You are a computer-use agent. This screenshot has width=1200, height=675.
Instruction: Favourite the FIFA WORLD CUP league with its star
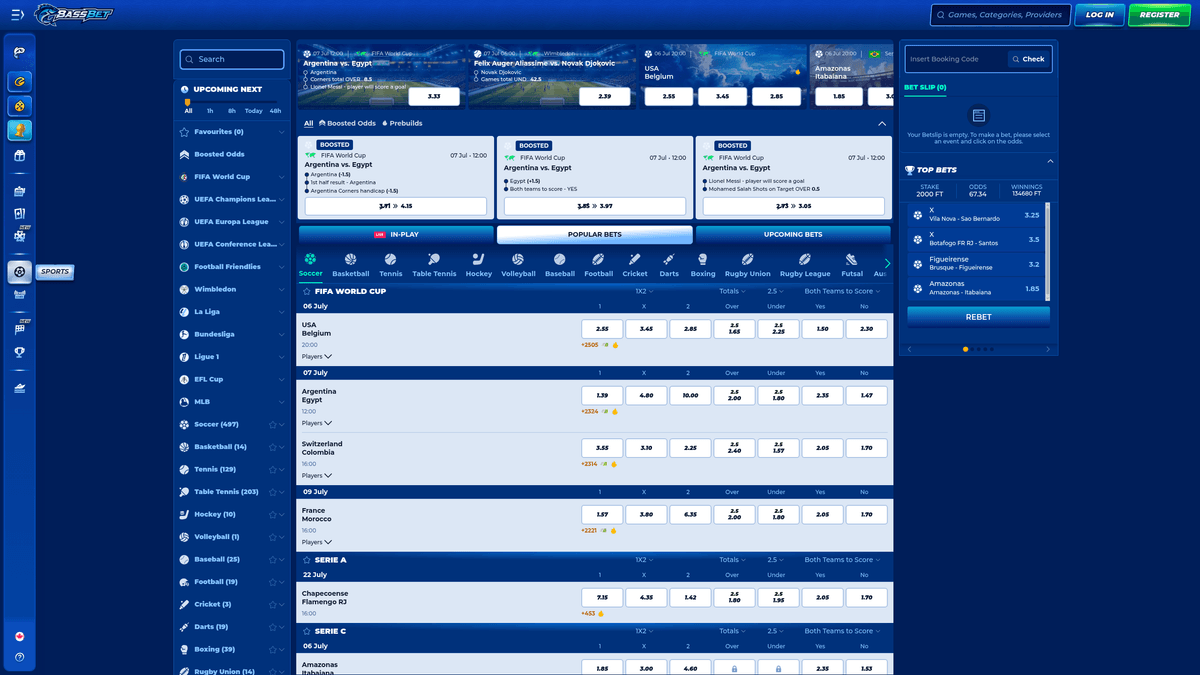point(306,291)
